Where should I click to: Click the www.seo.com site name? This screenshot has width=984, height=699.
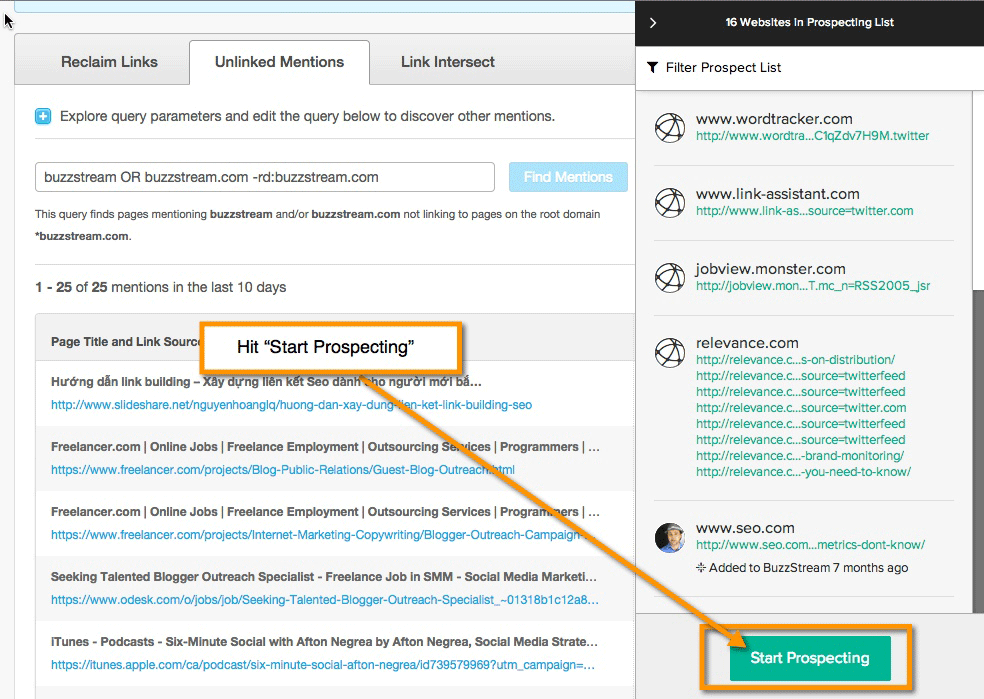coord(745,528)
